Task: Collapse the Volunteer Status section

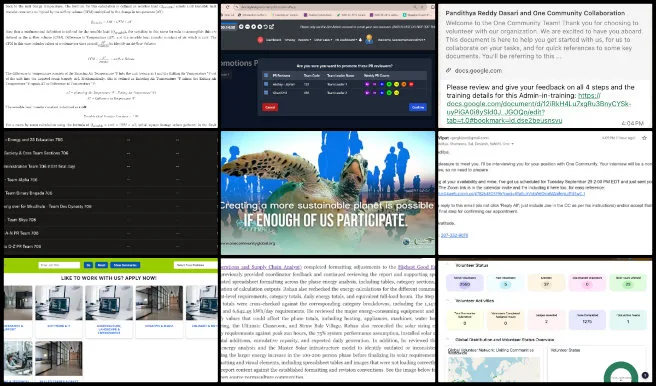Action: click(447, 265)
